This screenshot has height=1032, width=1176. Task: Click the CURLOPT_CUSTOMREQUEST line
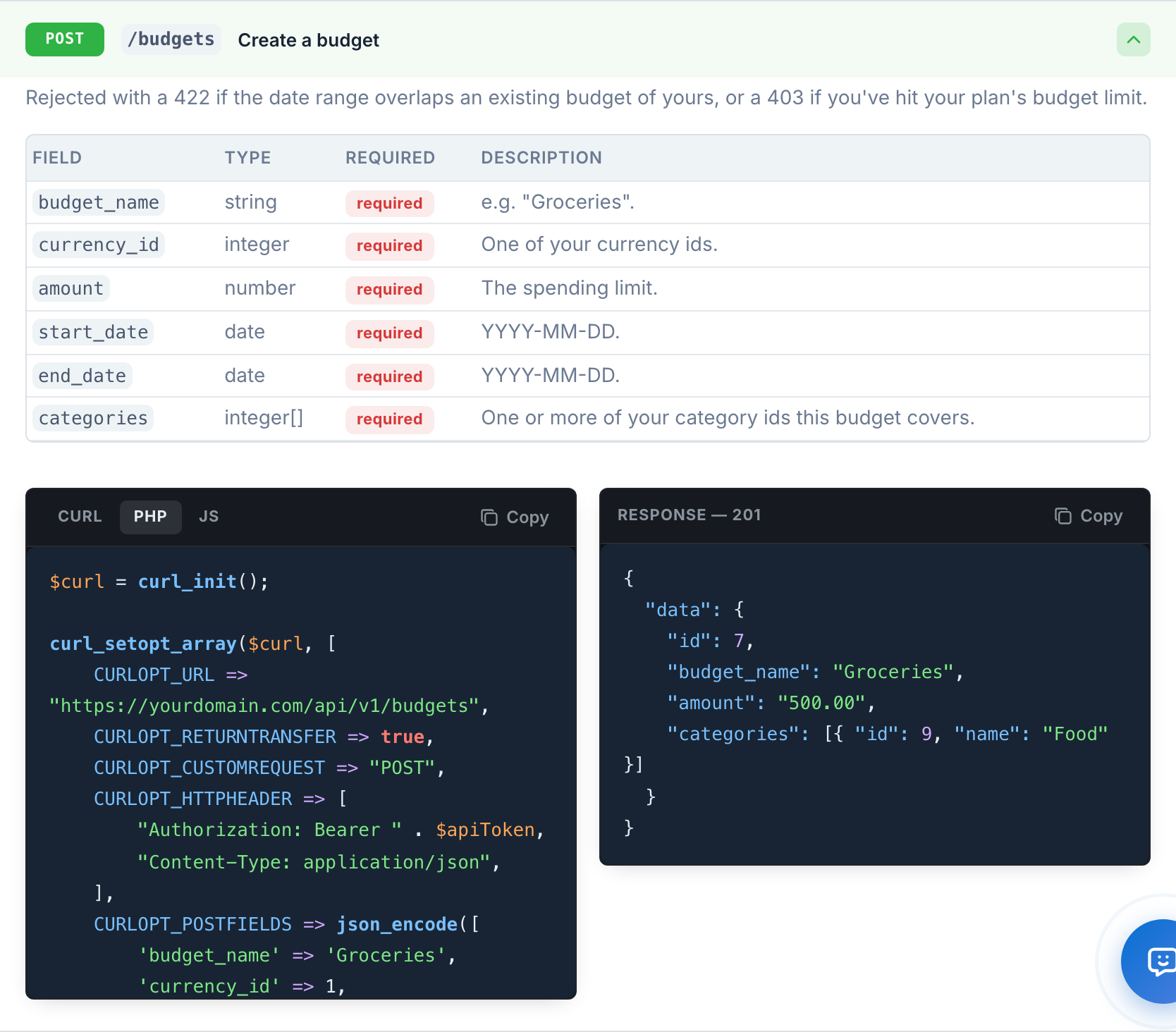[x=269, y=768]
